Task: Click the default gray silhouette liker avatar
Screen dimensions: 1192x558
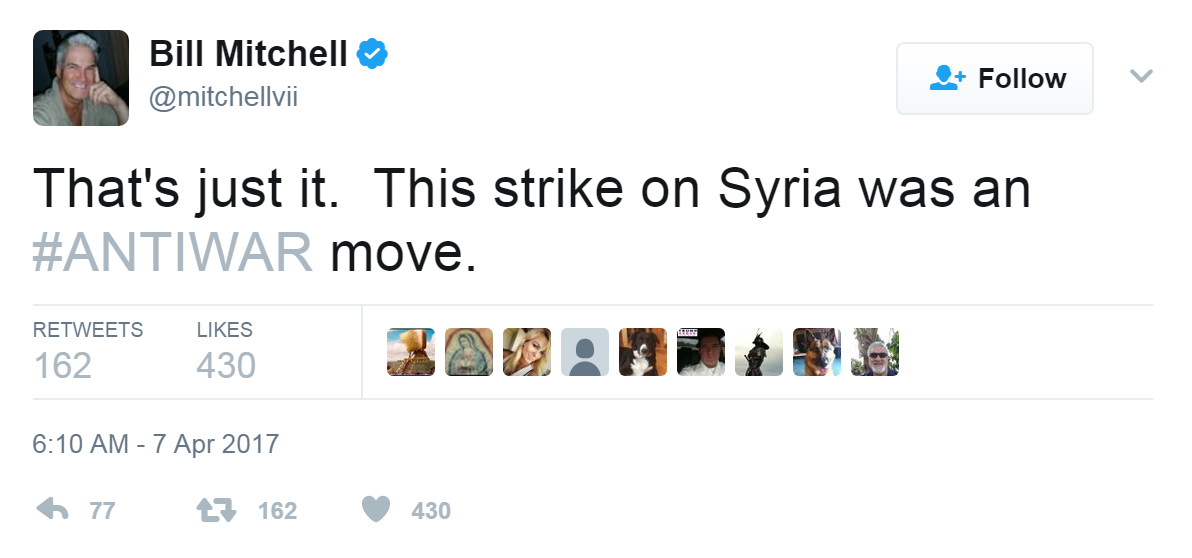Action: point(585,352)
